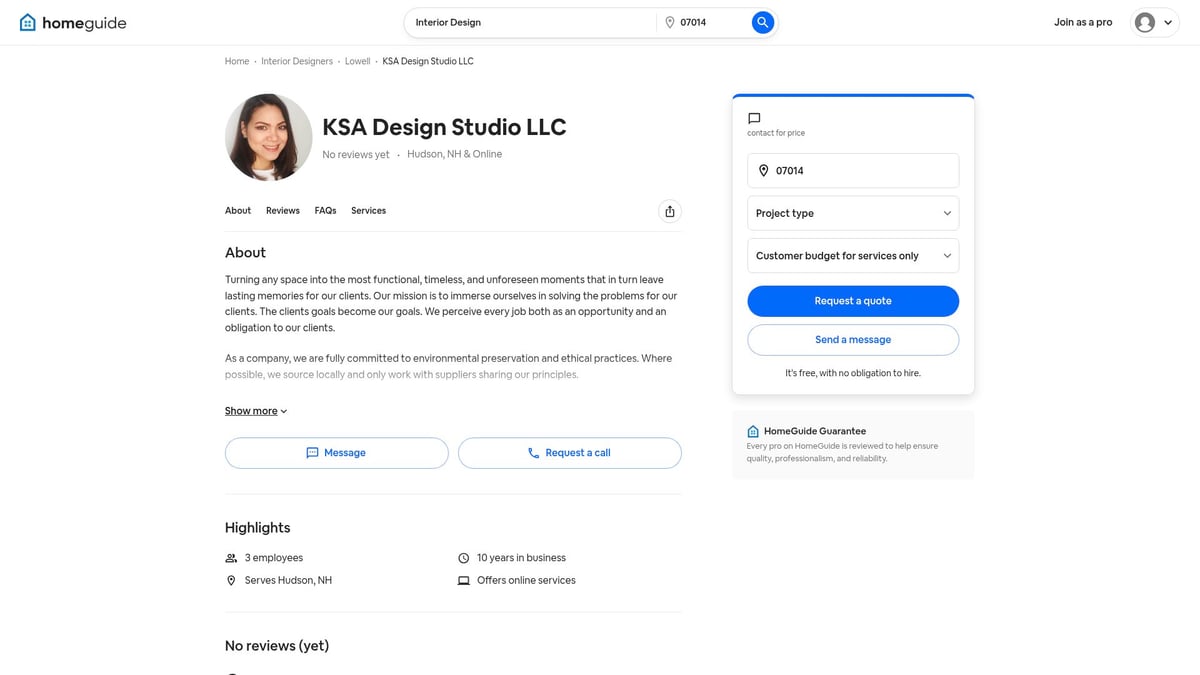Click the contact for price text
Image resolution: width=1200 pixels, height=675 pixels.
776,133
